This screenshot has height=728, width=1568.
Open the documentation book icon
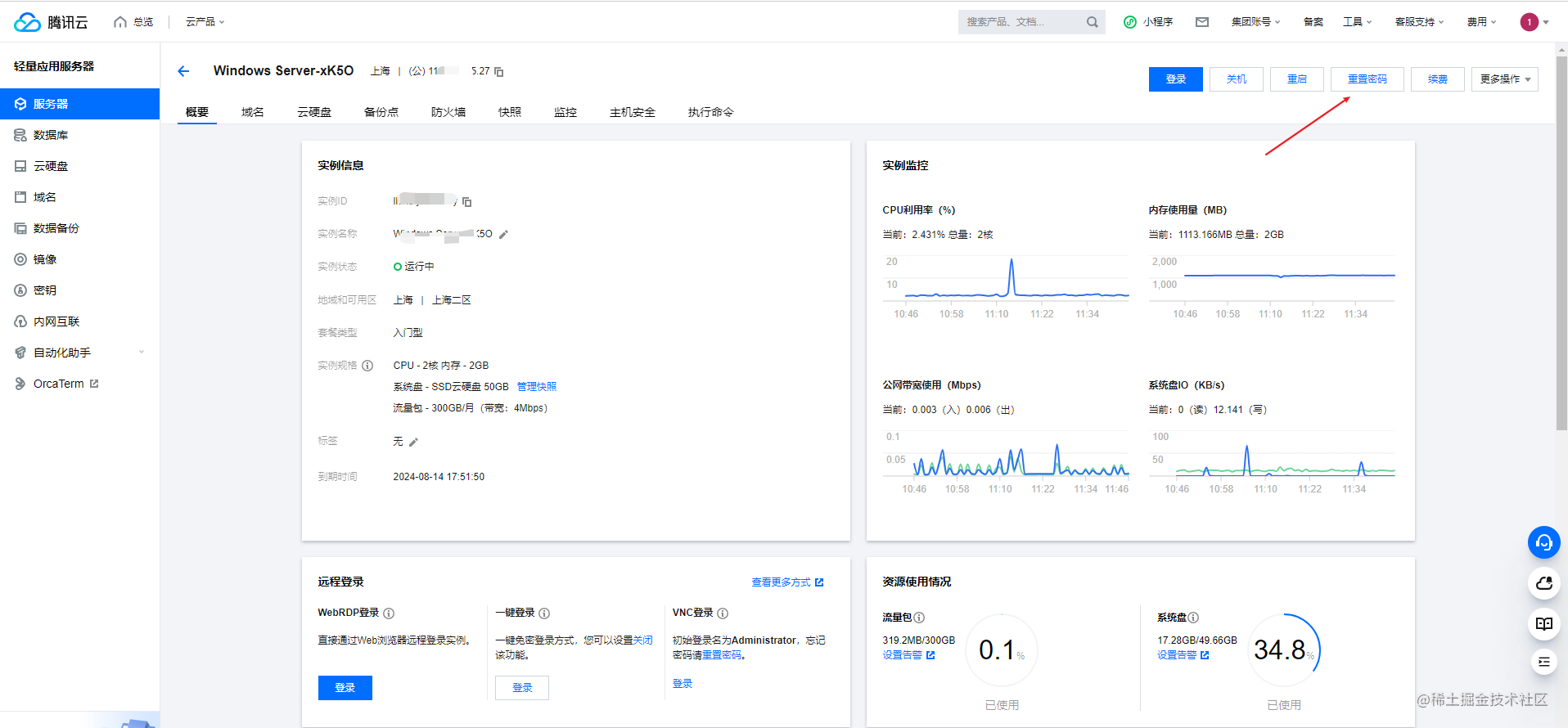coord(1544,624)
